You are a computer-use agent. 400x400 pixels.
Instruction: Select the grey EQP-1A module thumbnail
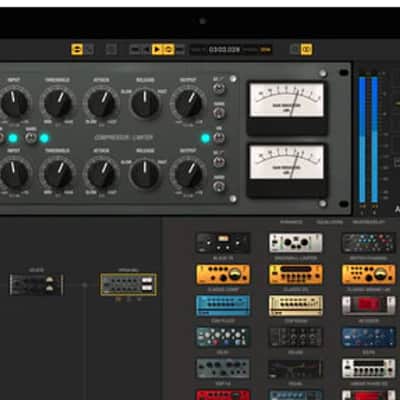pyautogui.click(x=223, y=369)
